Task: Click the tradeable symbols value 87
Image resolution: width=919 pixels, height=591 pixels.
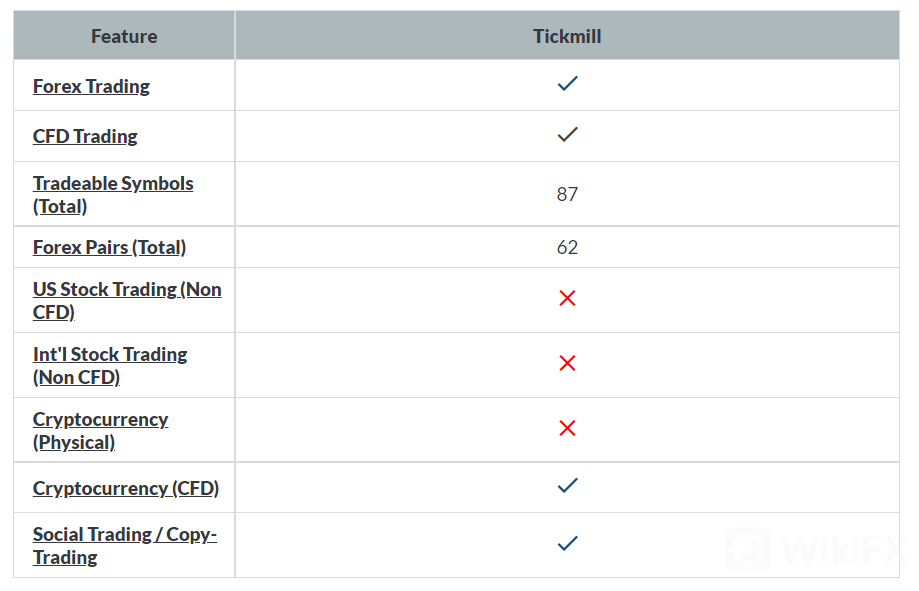Action: [567, 194]
